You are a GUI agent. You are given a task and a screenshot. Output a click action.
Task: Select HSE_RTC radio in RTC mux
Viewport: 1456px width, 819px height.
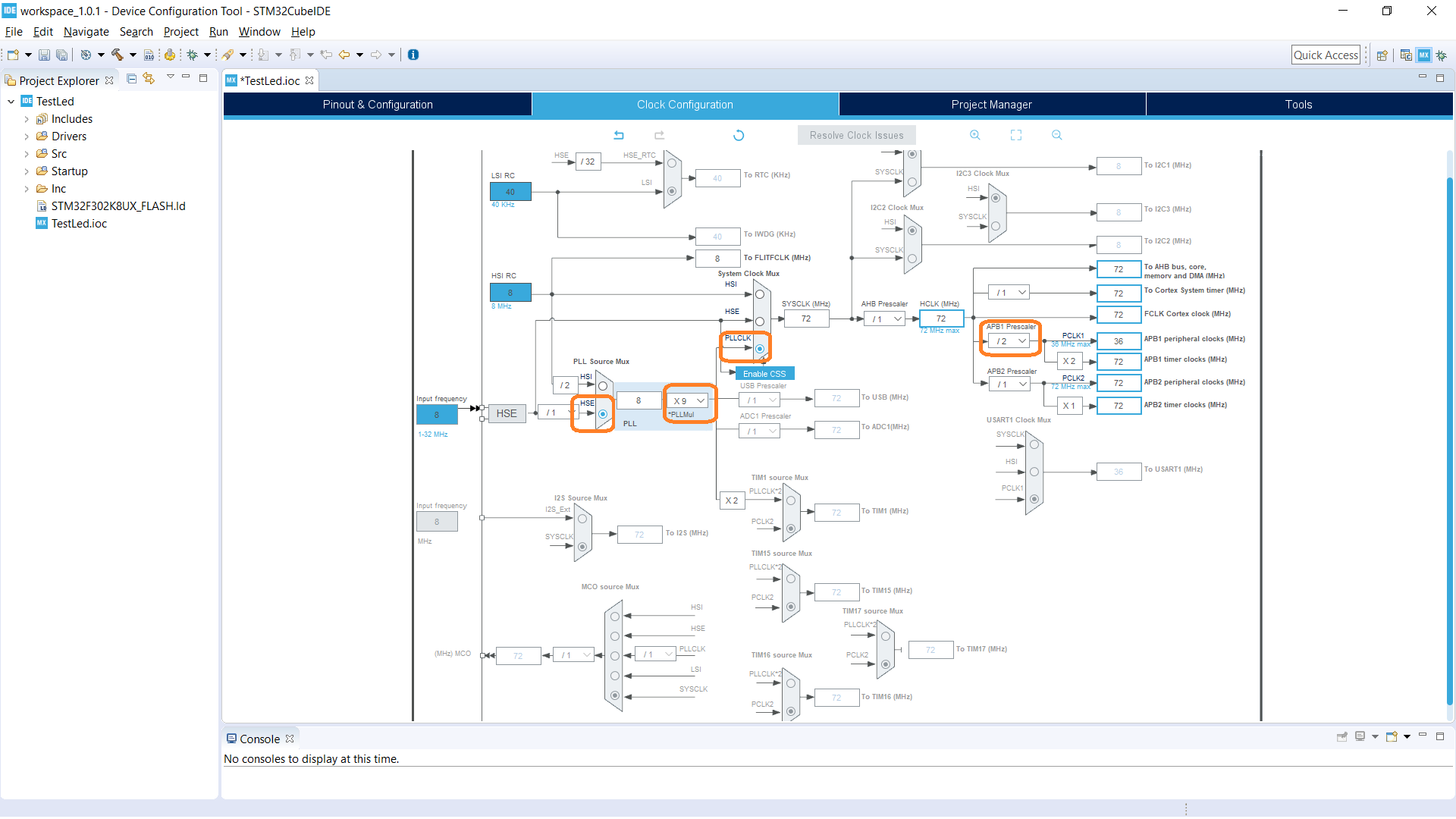[x=671, y=163]
